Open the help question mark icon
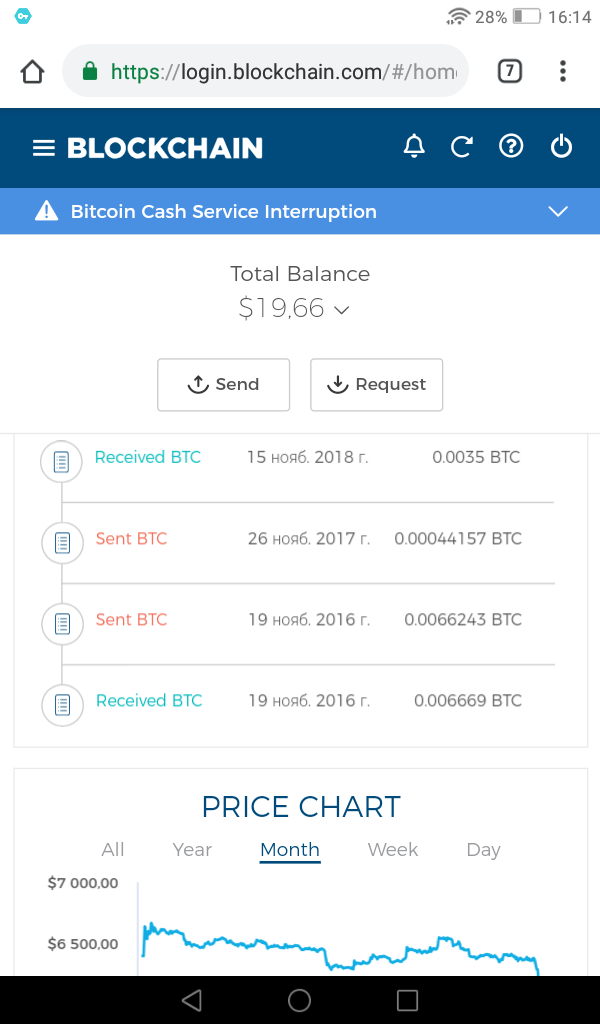This screenshot has height=1024, width=600. tap(511, 147)
